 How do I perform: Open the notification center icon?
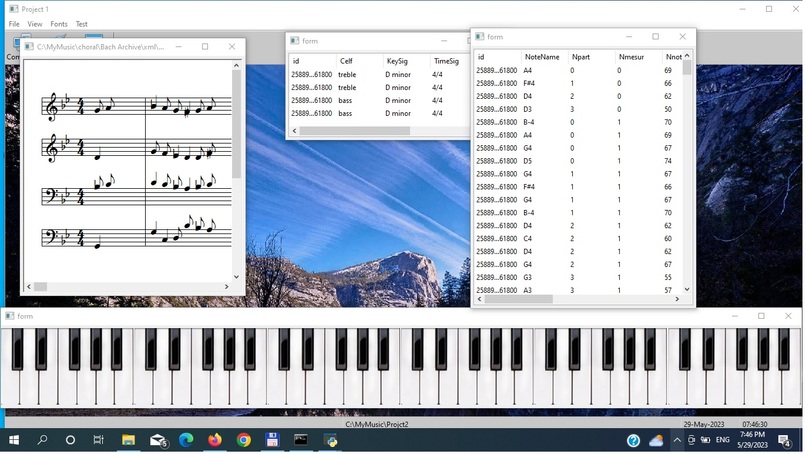click(x=784, y=441)
